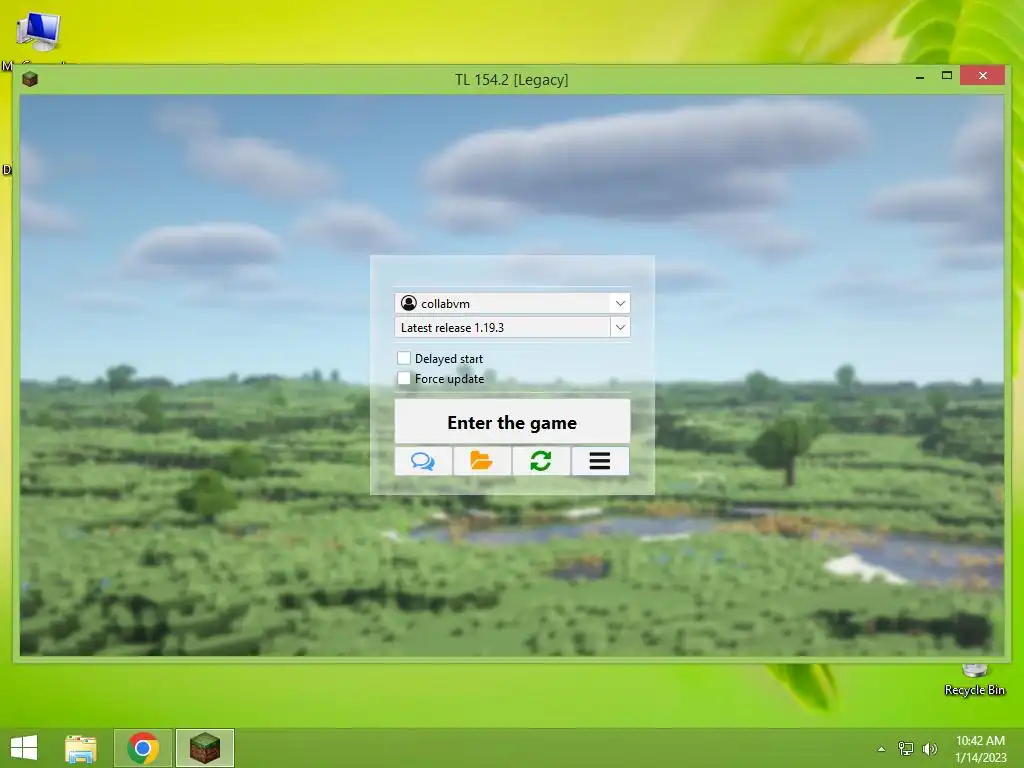Select the Recycle Bin desktop icon
Image resolution: width=1024 pixels, height=768 pixels.
[x=974, y=679]
